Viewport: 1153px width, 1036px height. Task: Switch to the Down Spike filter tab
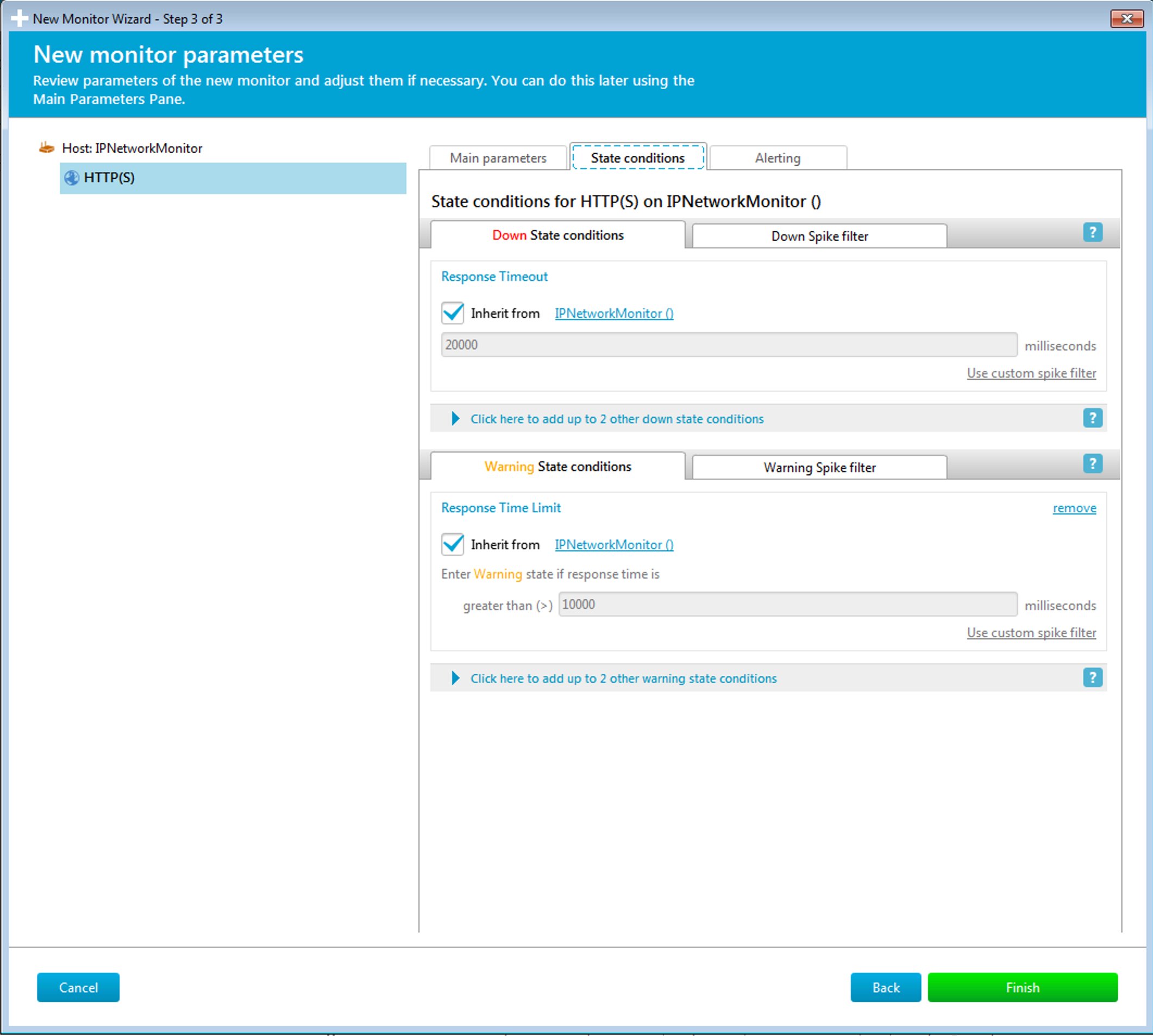(819, 236)
